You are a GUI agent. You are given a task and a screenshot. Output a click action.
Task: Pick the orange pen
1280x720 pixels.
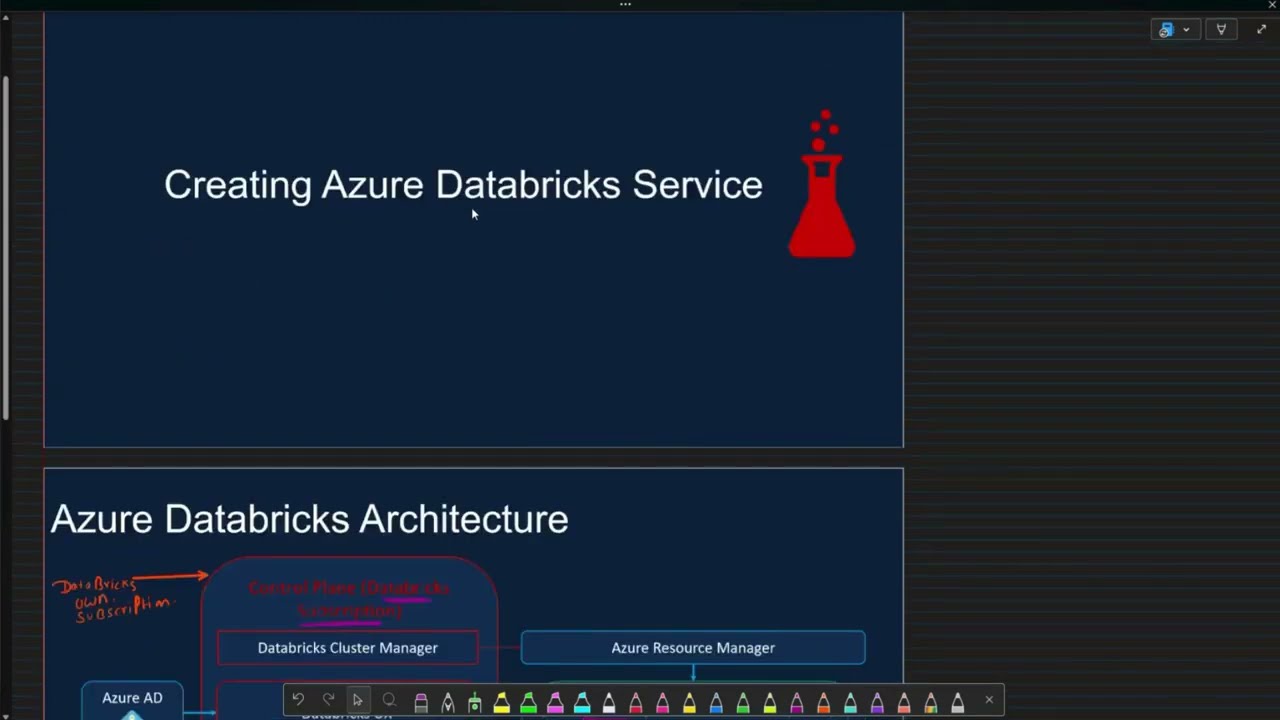[x=823, y=703]
